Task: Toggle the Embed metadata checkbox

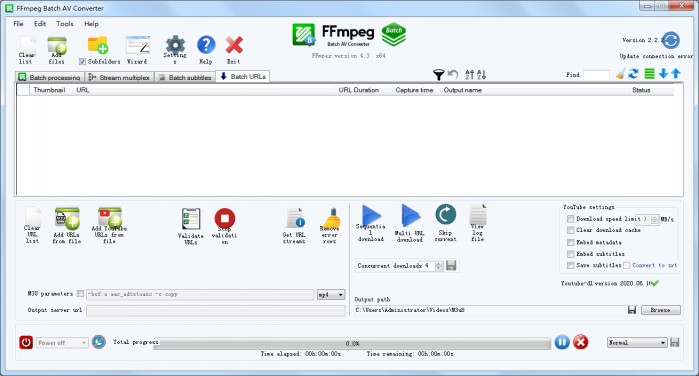Action: tap(570, 242)
